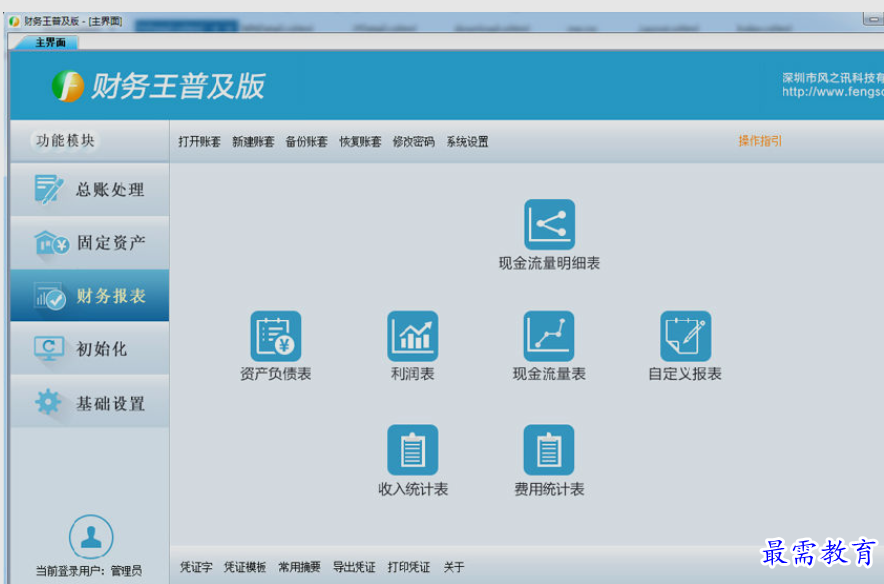Open the 操作指引 guide link

[x=760, y=141]
